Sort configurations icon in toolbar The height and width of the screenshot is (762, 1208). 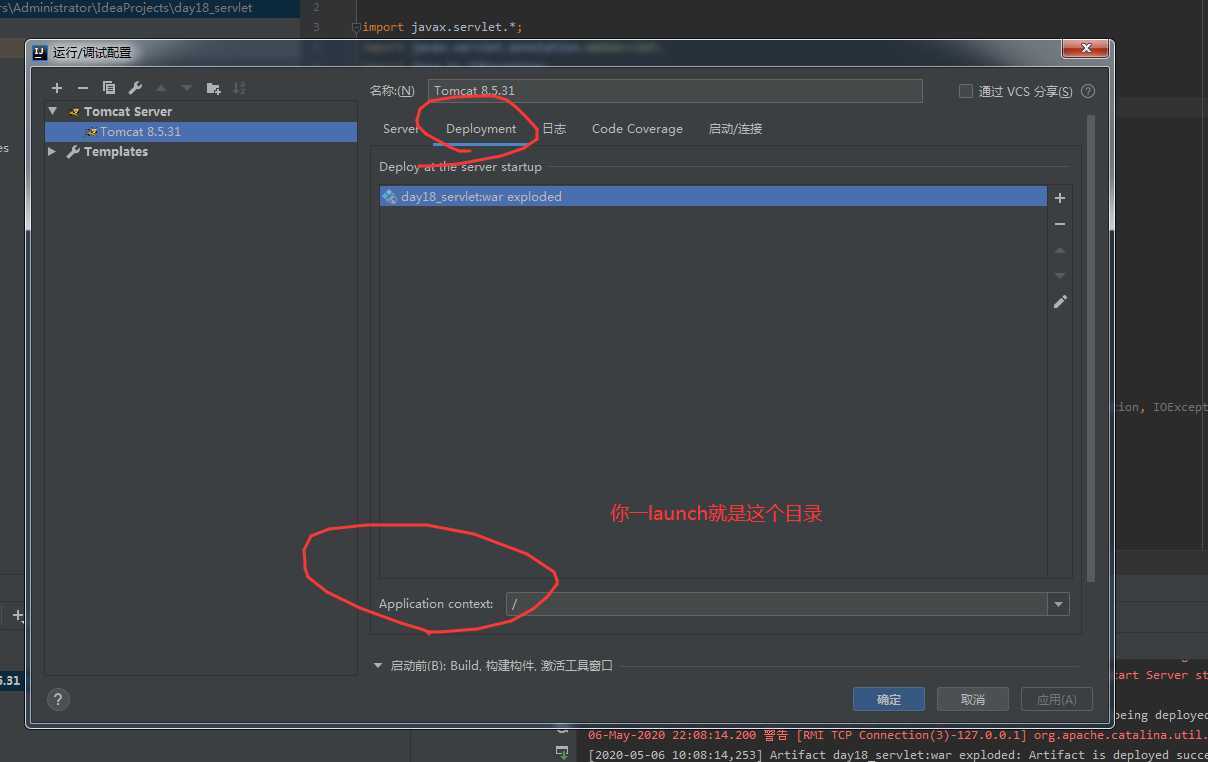pyautogui.click(x=239, y=88)
